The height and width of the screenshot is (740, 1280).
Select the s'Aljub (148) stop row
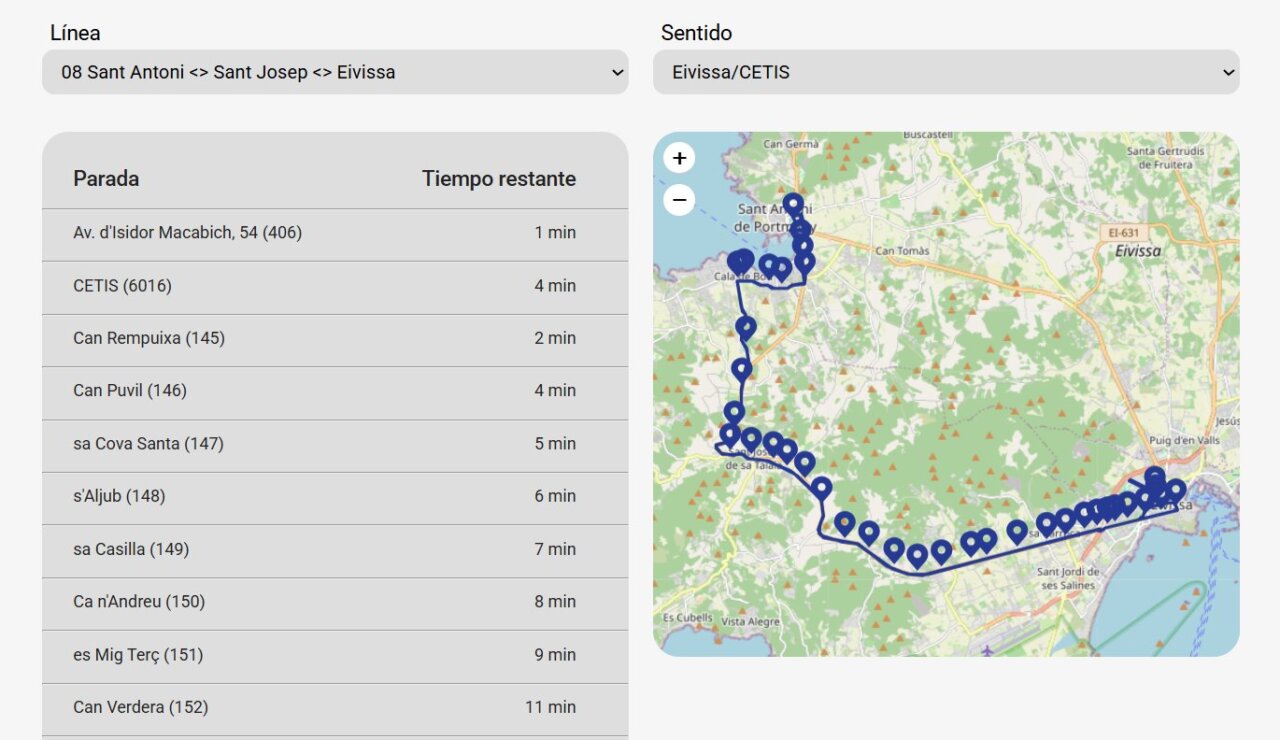[335, 496]
